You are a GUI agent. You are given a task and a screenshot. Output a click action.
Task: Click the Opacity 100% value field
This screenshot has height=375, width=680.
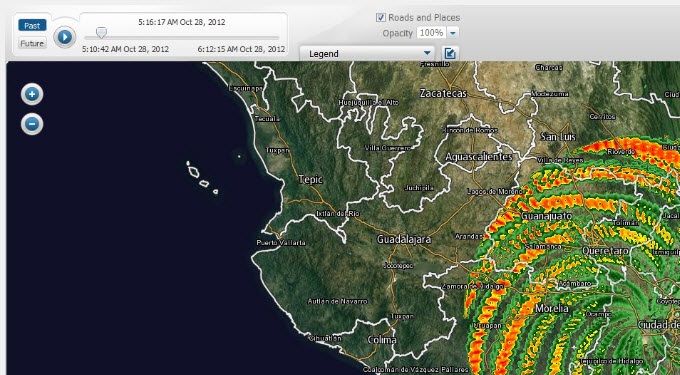(431, 33)
